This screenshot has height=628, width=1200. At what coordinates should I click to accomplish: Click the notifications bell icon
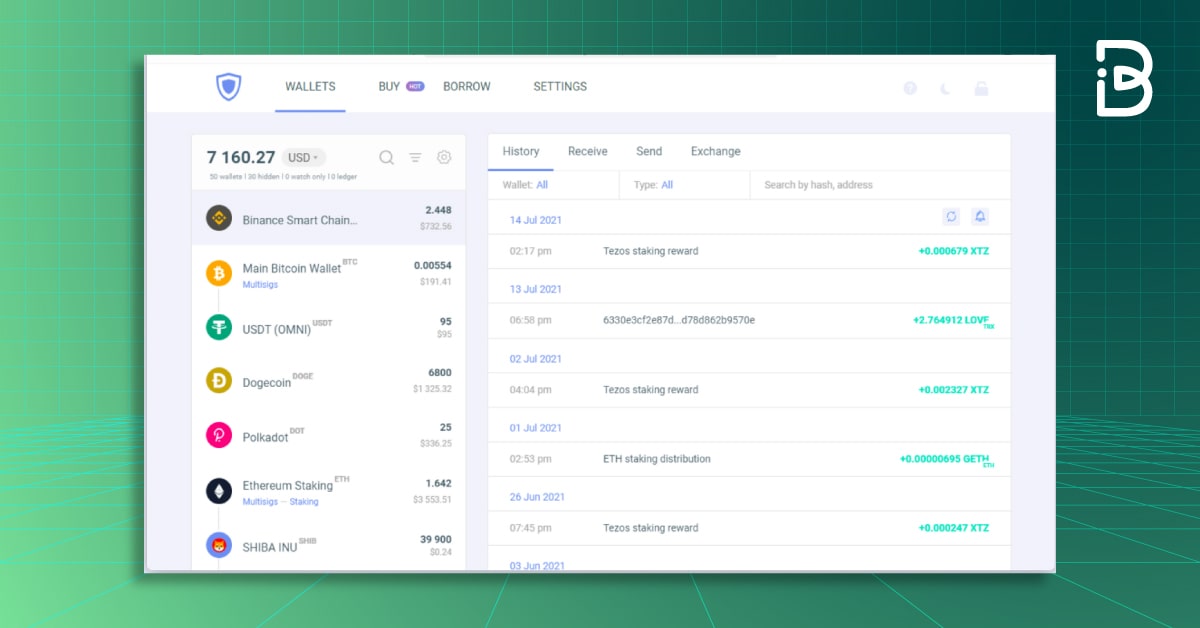point(979,216)
